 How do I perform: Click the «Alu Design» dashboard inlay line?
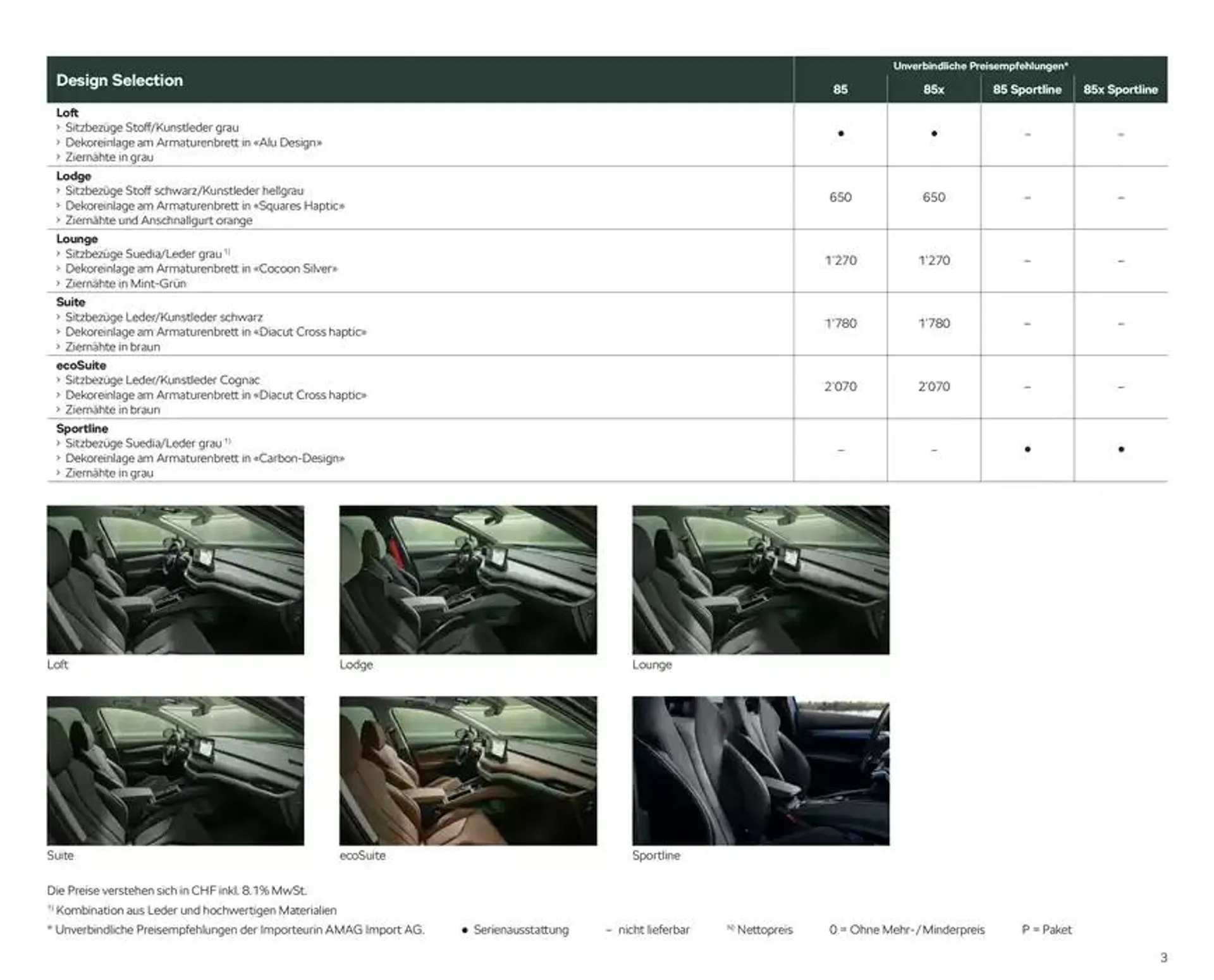point(193,143)
